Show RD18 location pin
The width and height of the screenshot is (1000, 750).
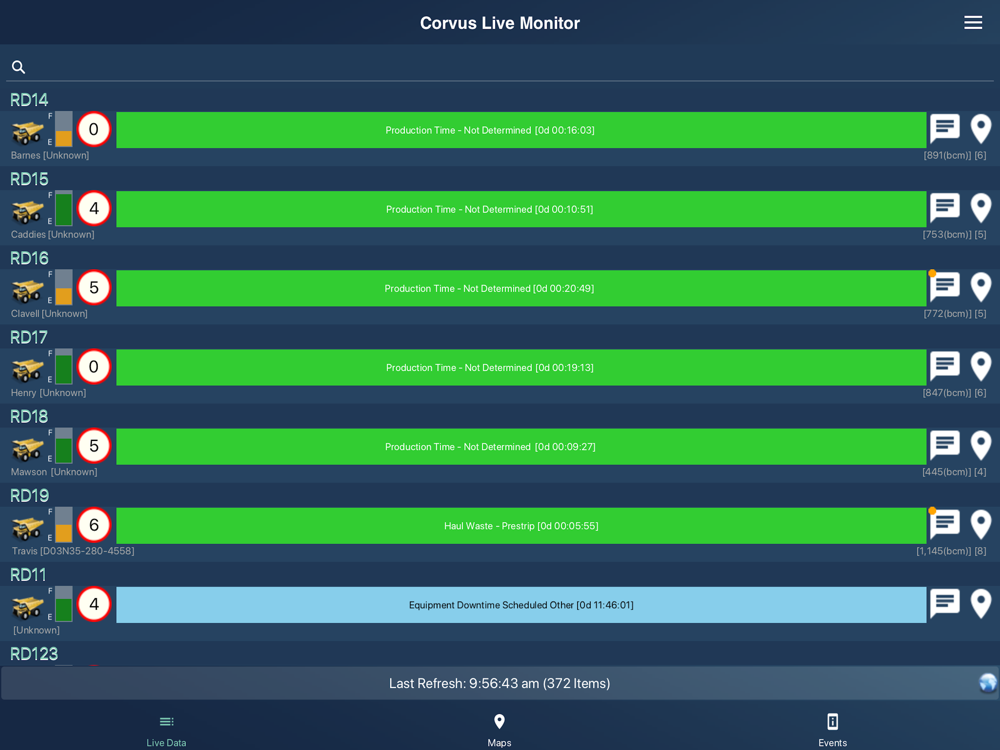coord(981,446)
